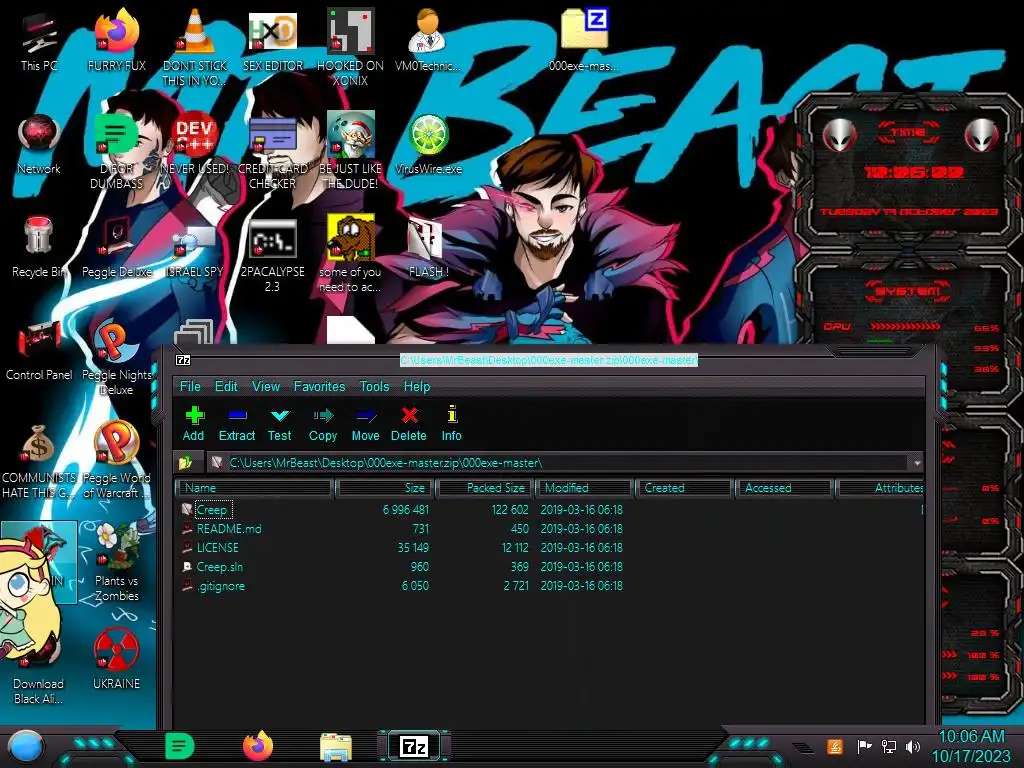Screen dimensions: 1024x768
Task: Extract files using the Extract toolbar icon
Action: 236,423
